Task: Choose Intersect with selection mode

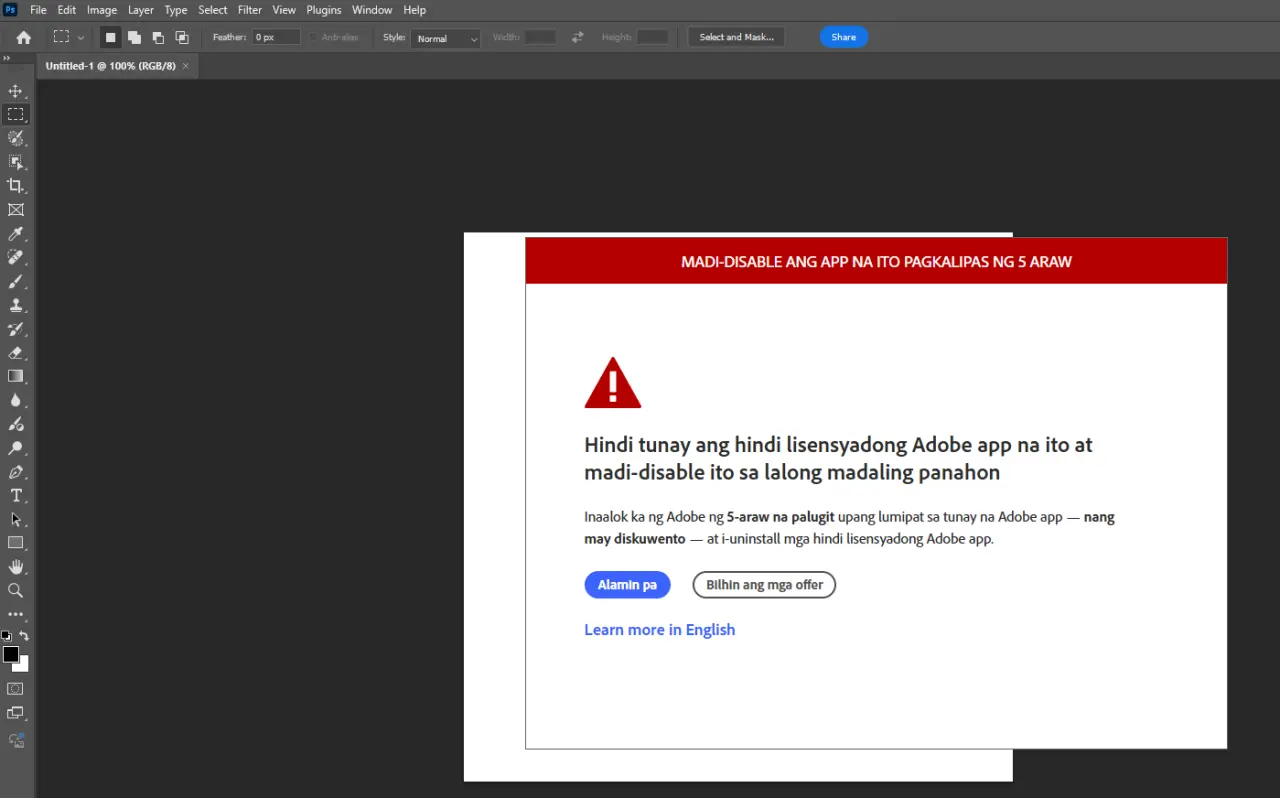Action: point(182,37)
